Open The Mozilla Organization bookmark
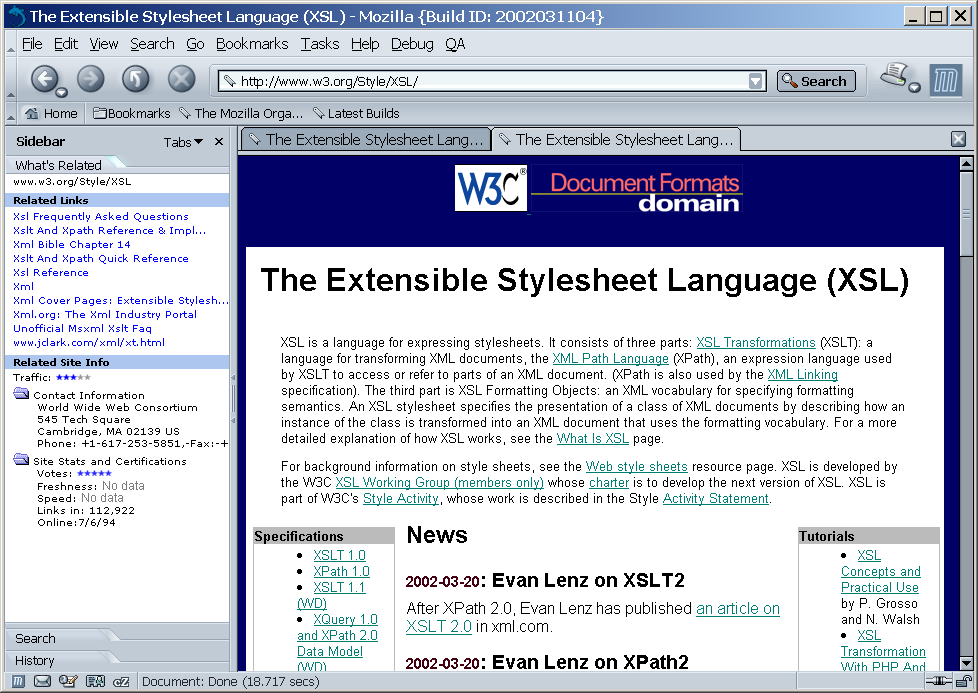Viewport: 978px width, 693px height. pos(241,114)
